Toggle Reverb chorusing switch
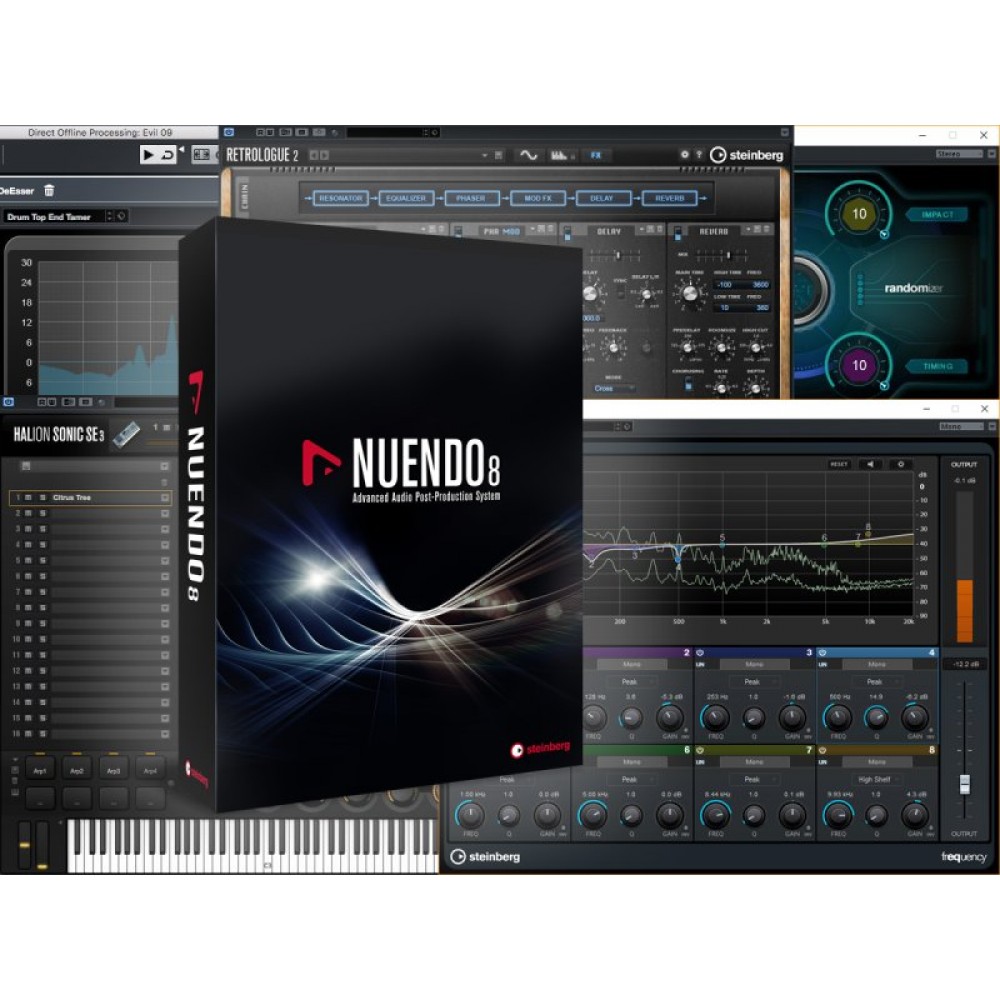This screenshot has width=1000, height=1000. [x=689, y=384]
